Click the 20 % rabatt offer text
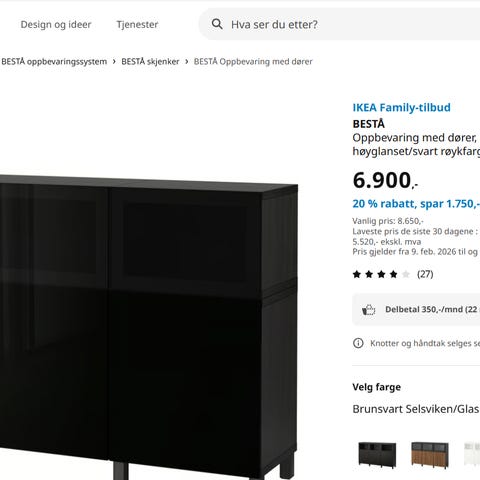 pyautogui.click(x=416, y=204)
